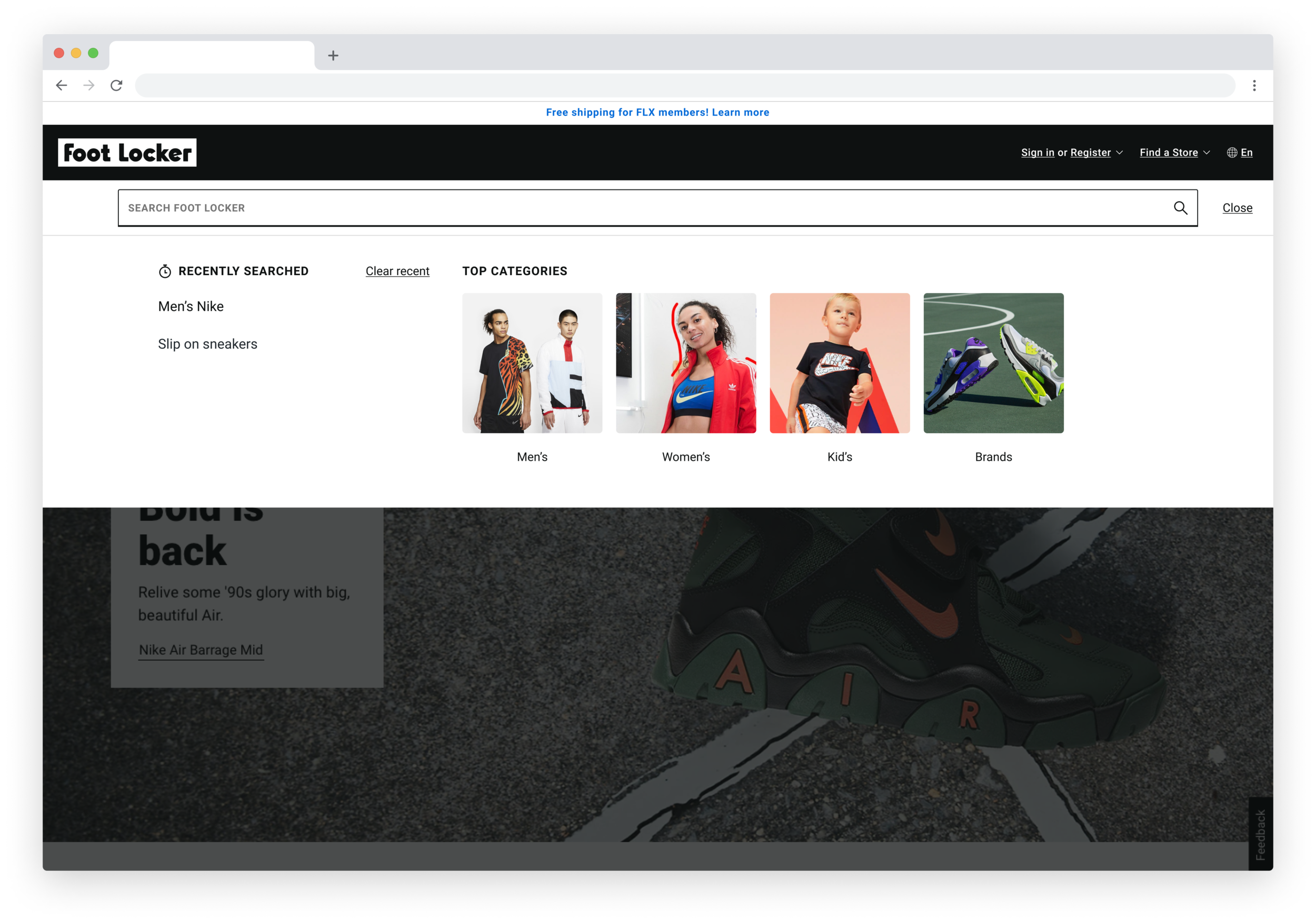
Task: Select recent search Slip on sneakers
Action: (207, 344)
